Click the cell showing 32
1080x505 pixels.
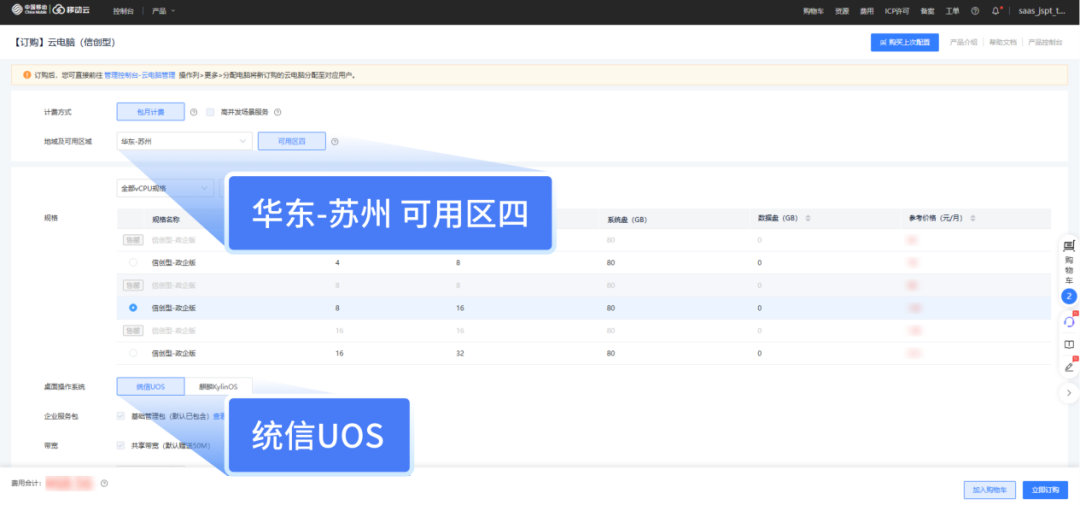[x=459, y=353]
